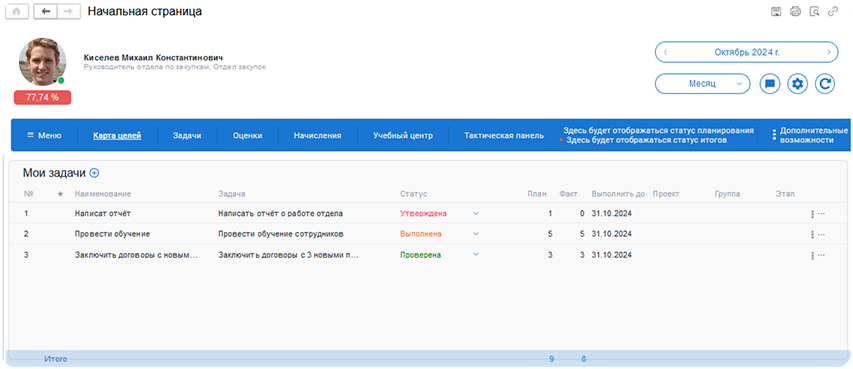Click the Октябрь 2024 г. period button

747,52
